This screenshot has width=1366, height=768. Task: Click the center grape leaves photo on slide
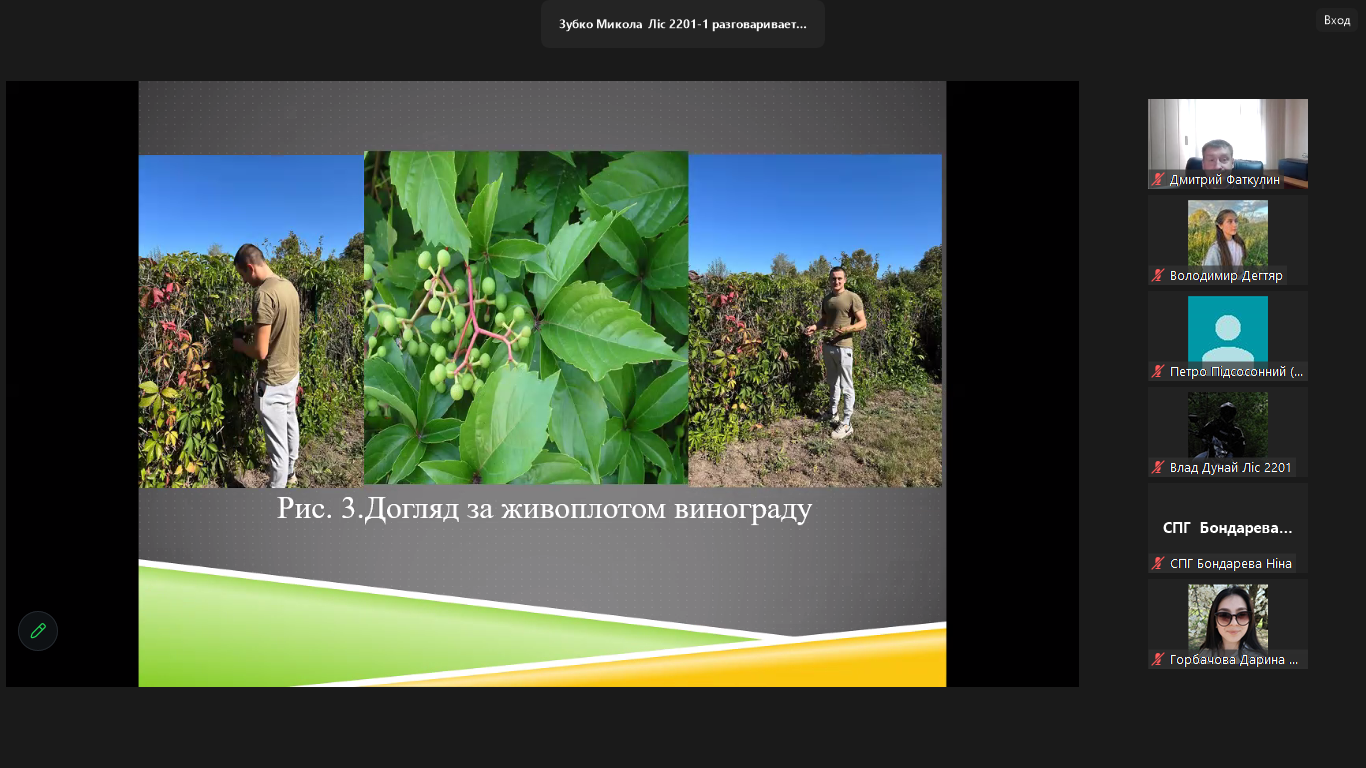click(526, 318)
